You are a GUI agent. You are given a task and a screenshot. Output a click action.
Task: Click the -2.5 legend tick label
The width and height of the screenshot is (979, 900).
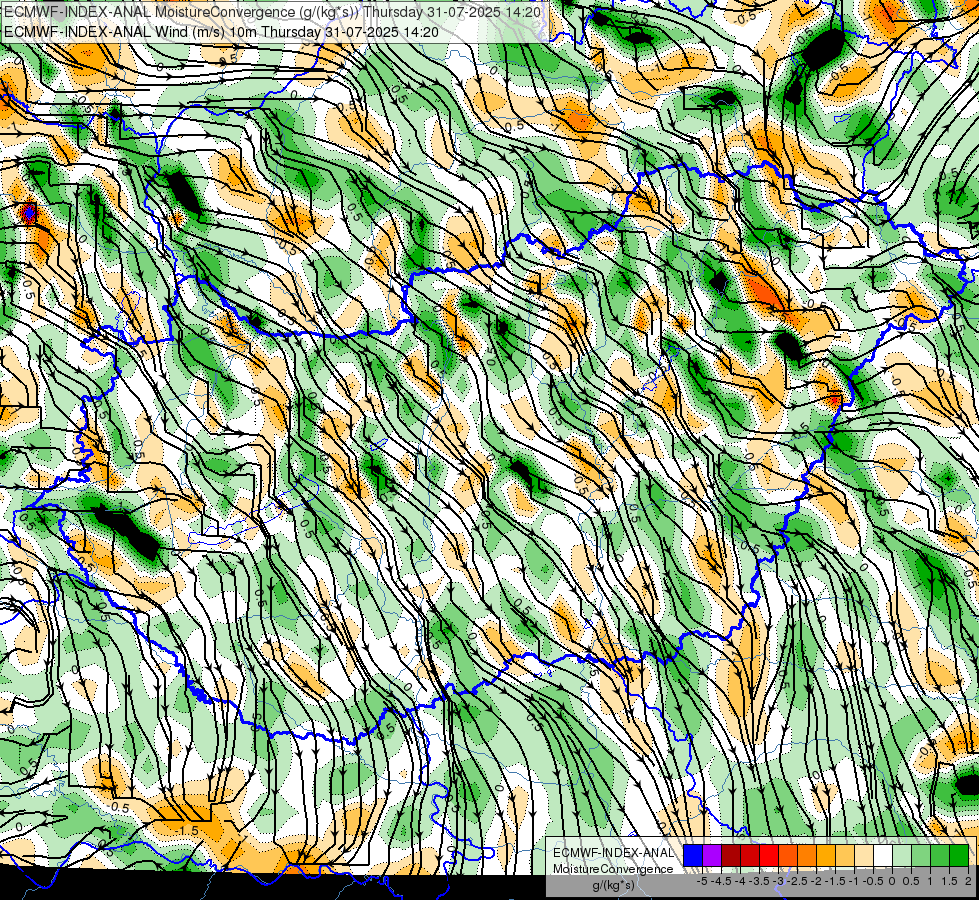point(797,881)
